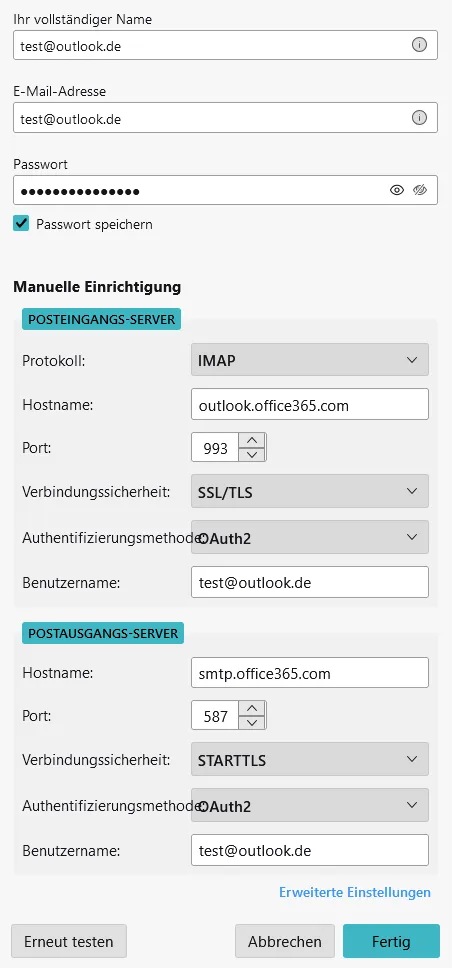The image size is (452, 968).
Task: Increase the outgoing port 587 with the up arrow
Action: pyautogui.click(x=251, y=709)
